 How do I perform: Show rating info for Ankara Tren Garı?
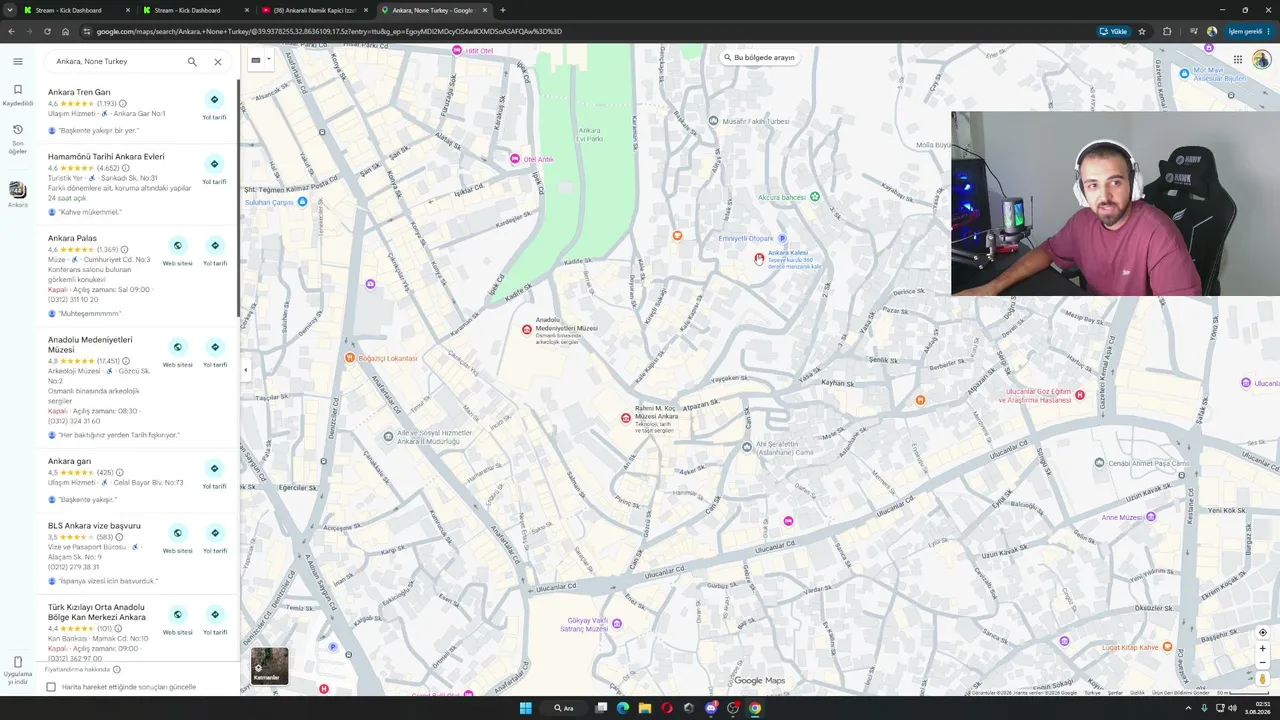coord(123,103)
